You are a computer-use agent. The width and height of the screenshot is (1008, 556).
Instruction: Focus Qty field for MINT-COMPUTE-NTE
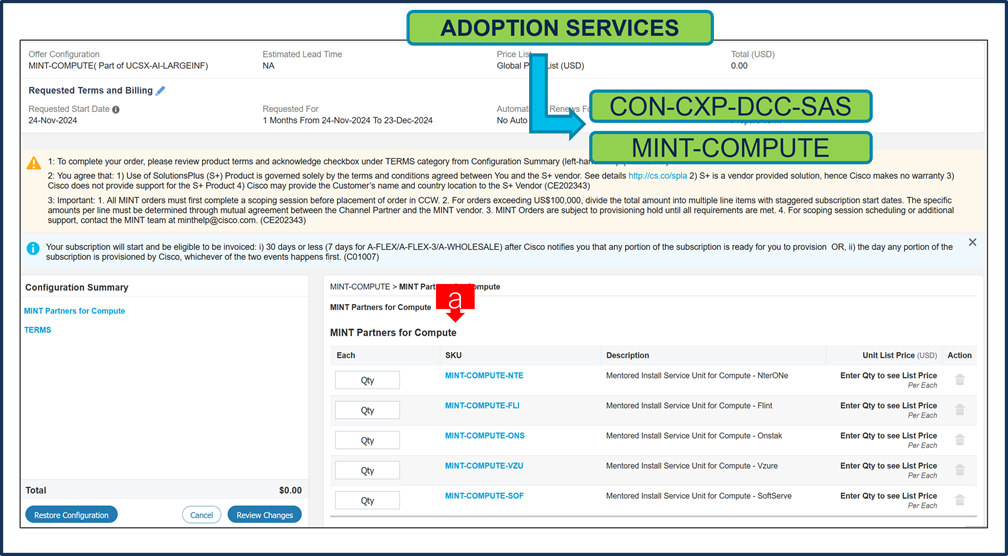[367, 380]
